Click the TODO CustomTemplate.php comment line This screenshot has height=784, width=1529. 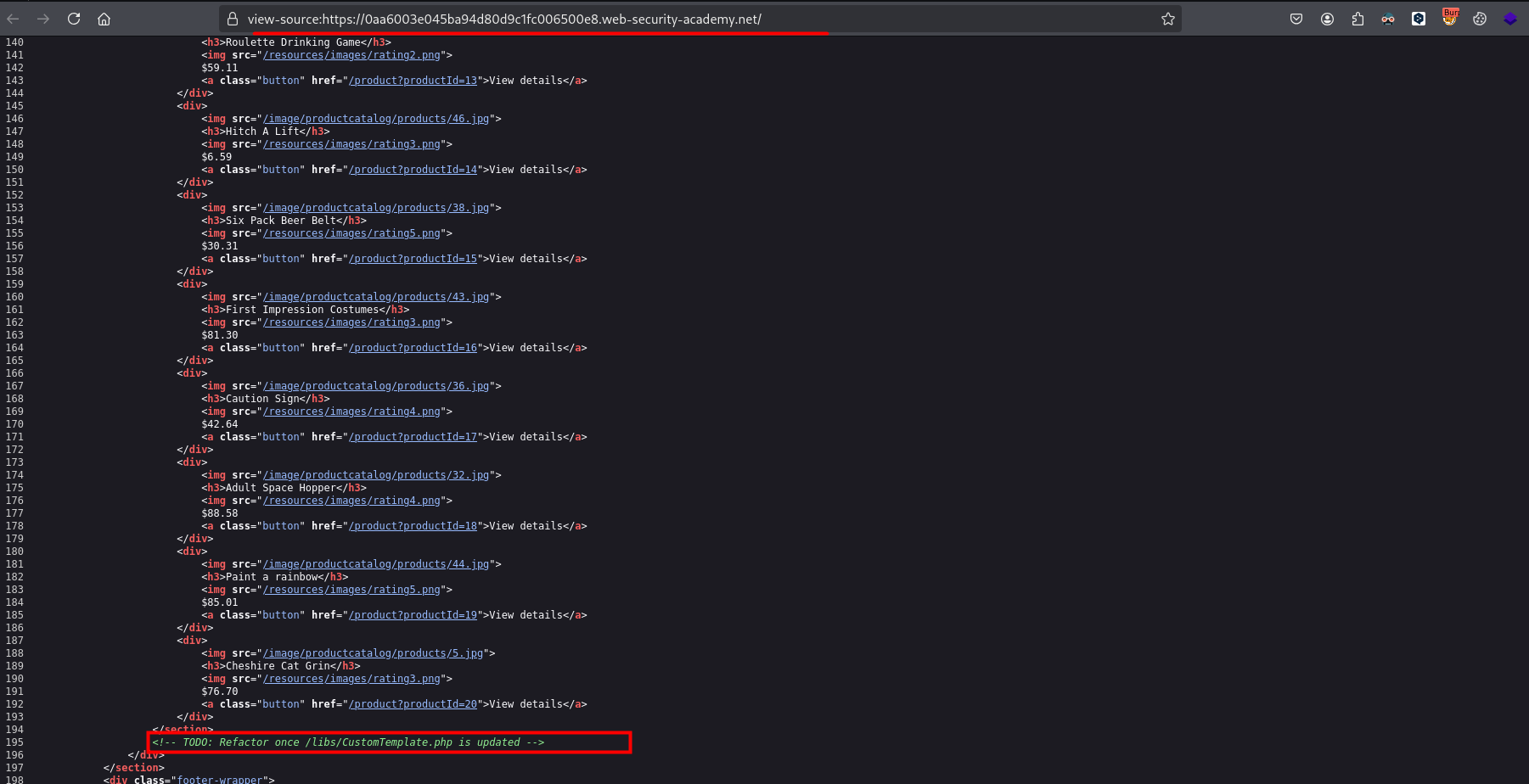tap(348, 742)
